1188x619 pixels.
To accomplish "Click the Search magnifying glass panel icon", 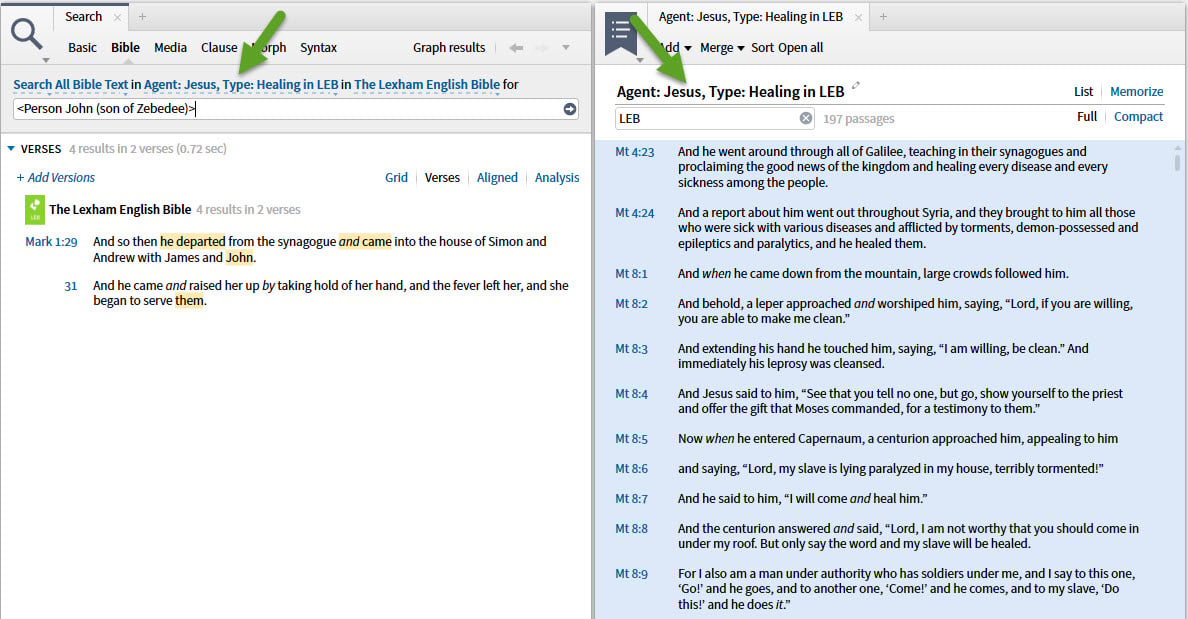I will tap(27, 34).
